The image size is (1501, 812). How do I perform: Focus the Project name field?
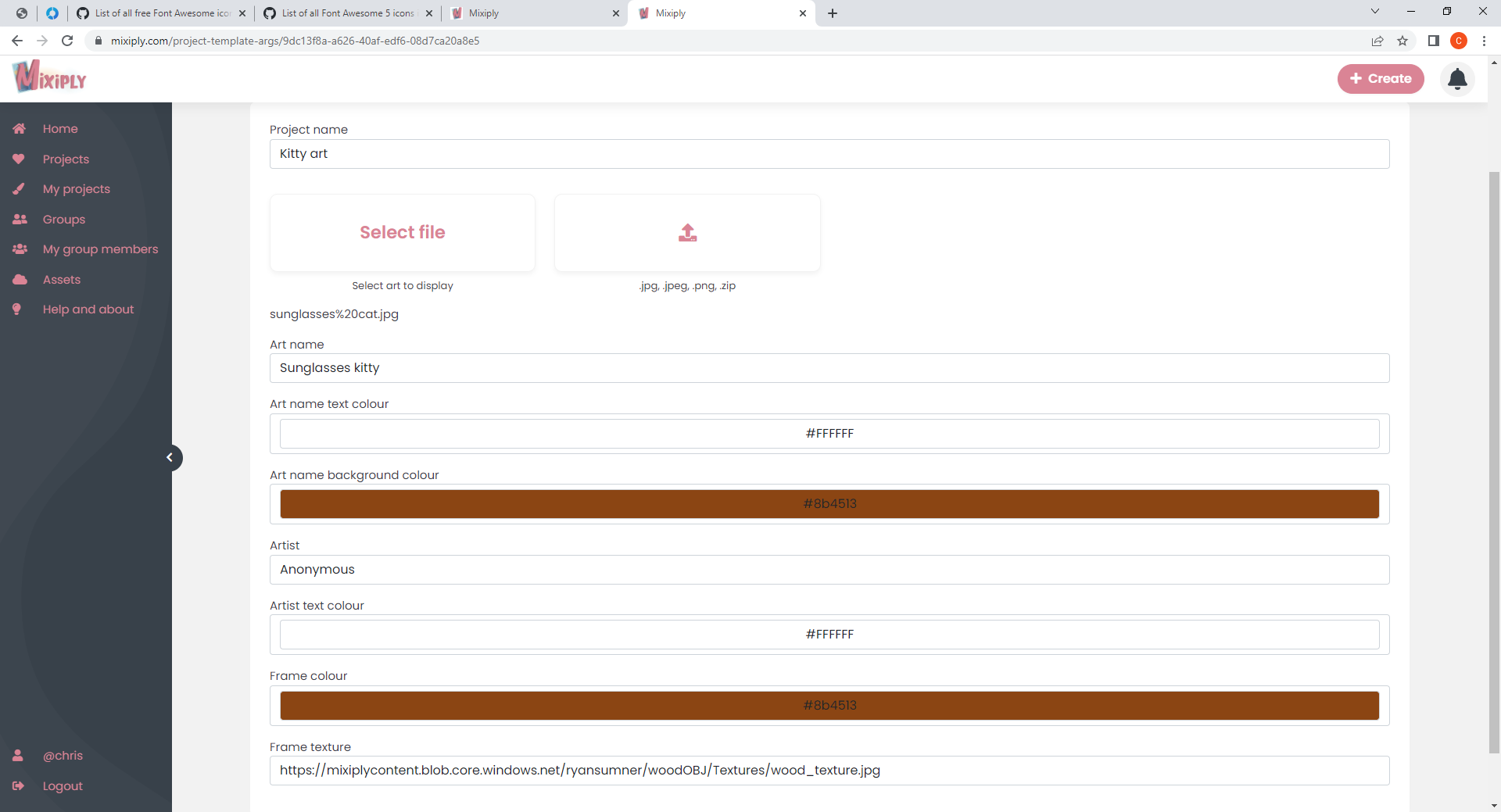tap(829, 154)
